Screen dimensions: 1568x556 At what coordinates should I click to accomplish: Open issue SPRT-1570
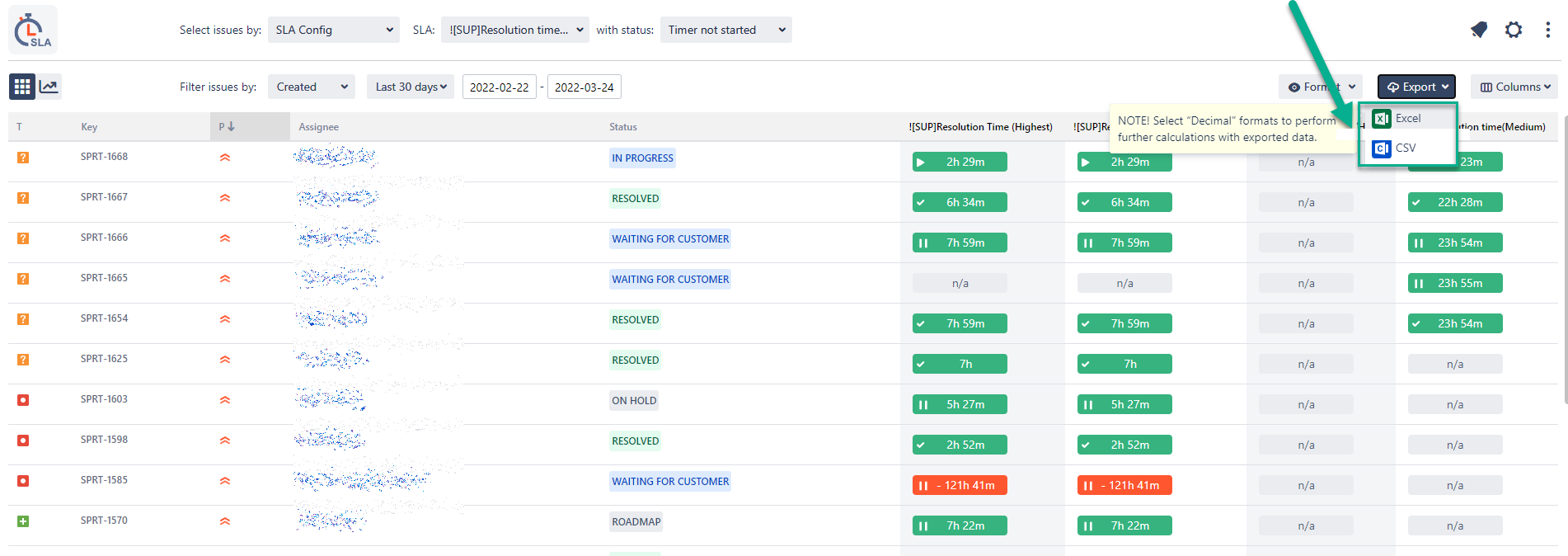tap(104, 521)
